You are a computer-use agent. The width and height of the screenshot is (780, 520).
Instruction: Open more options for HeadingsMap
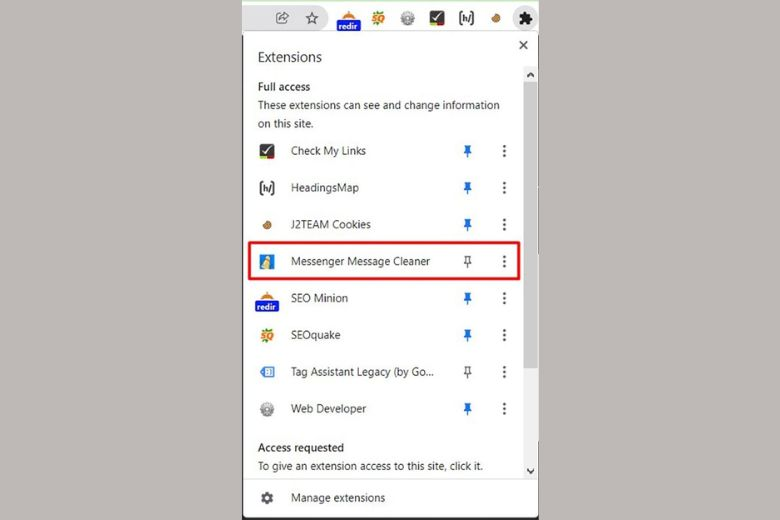coord(504,188)
